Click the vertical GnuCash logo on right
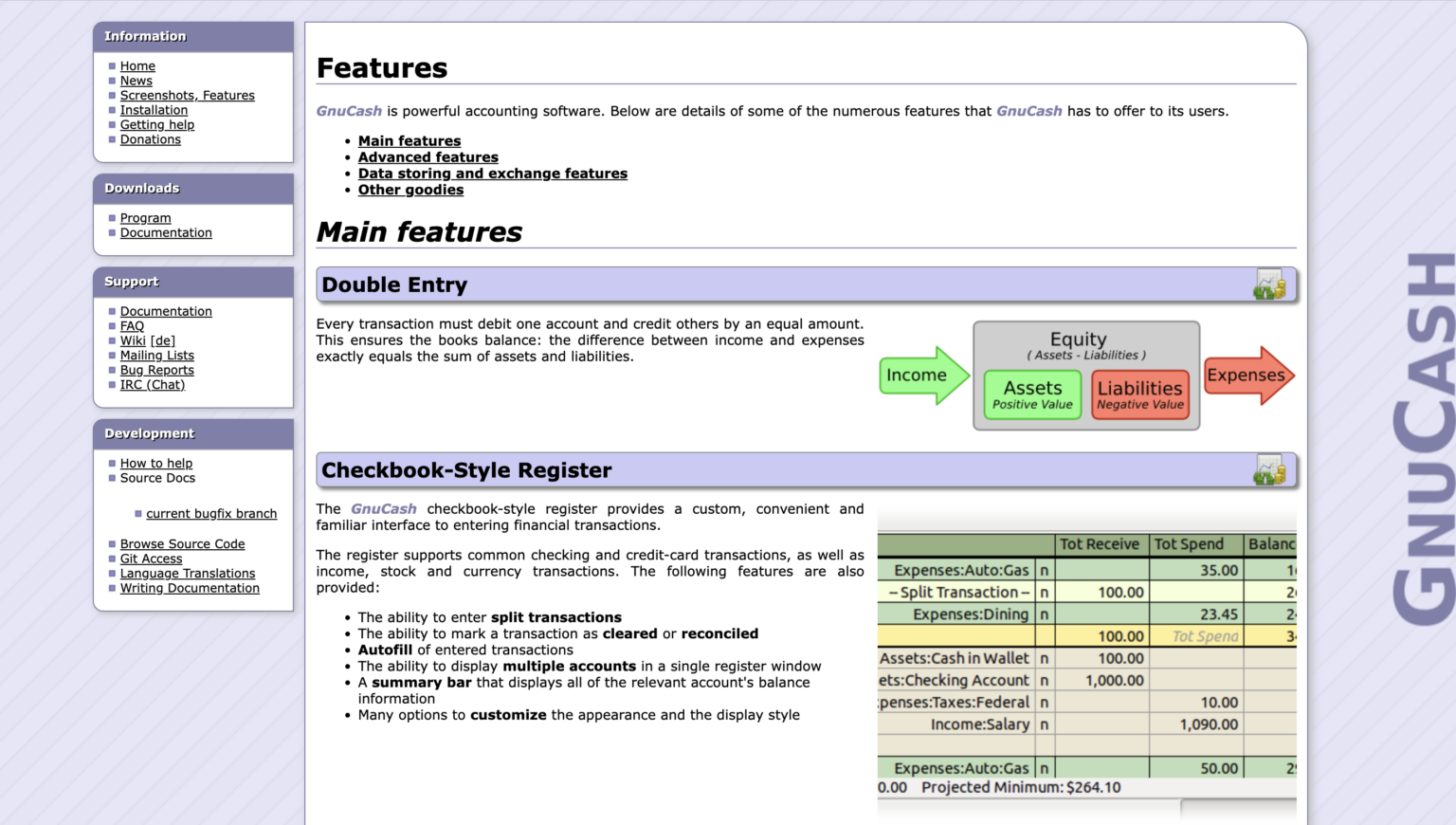The image size is (1456, 825). pyautogui.click(x=1424, y=438)
